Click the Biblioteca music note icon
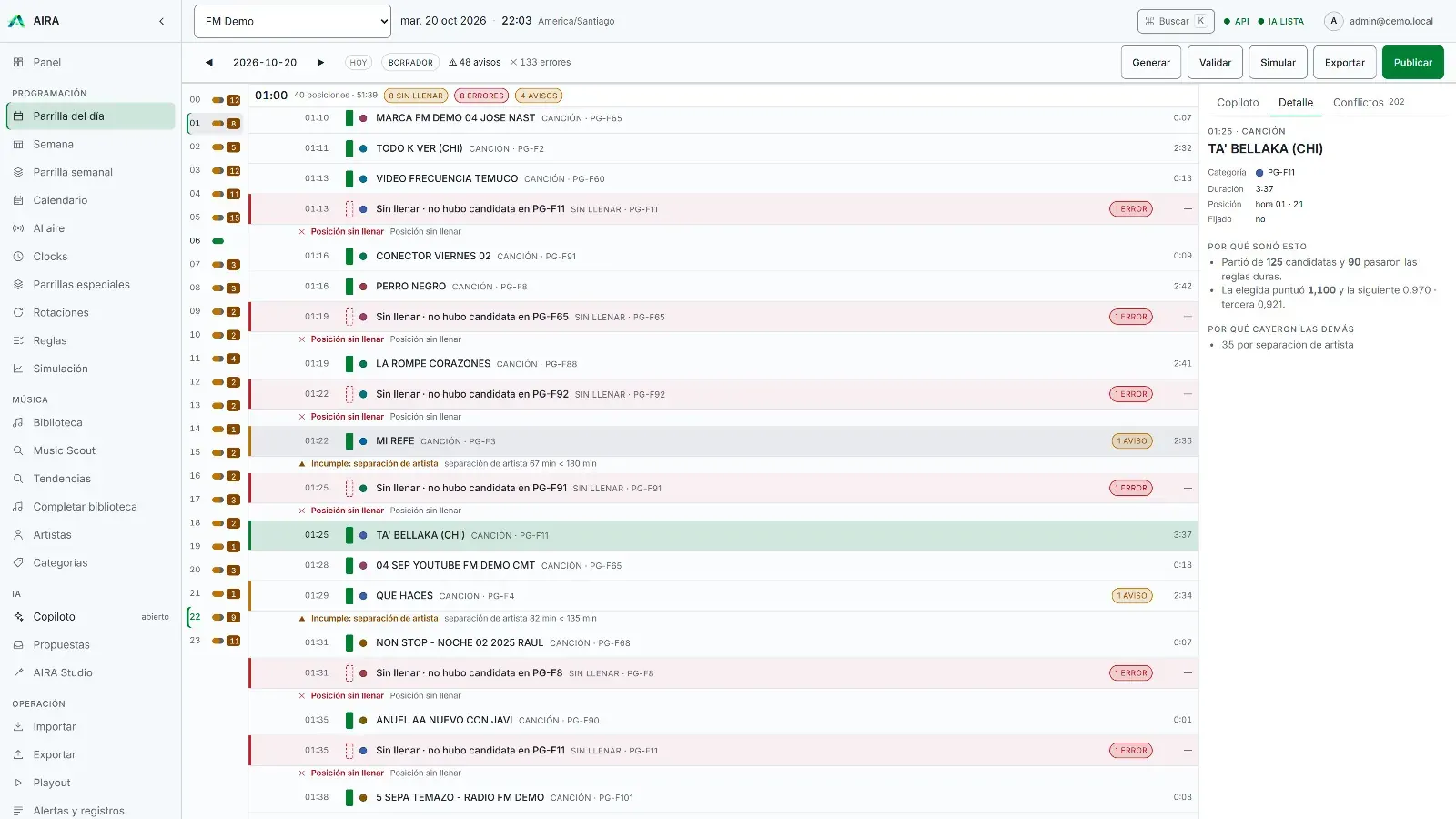The height and width of the screenshot is (819, 1456). point(18,423)
